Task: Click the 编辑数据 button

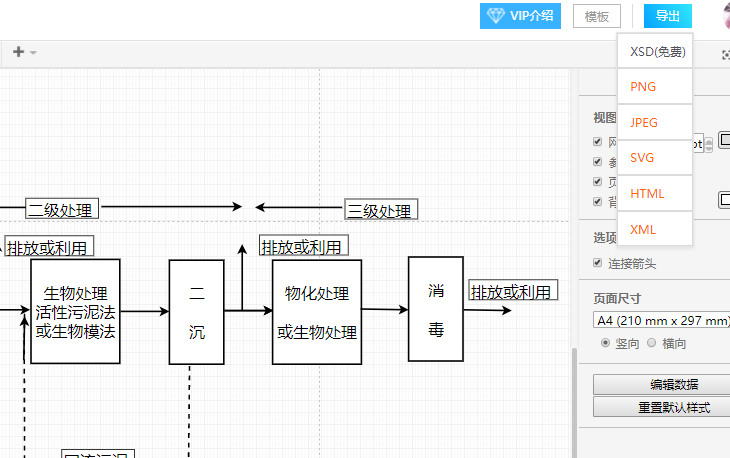Action: pyautogui.click(x=662, y=384)
